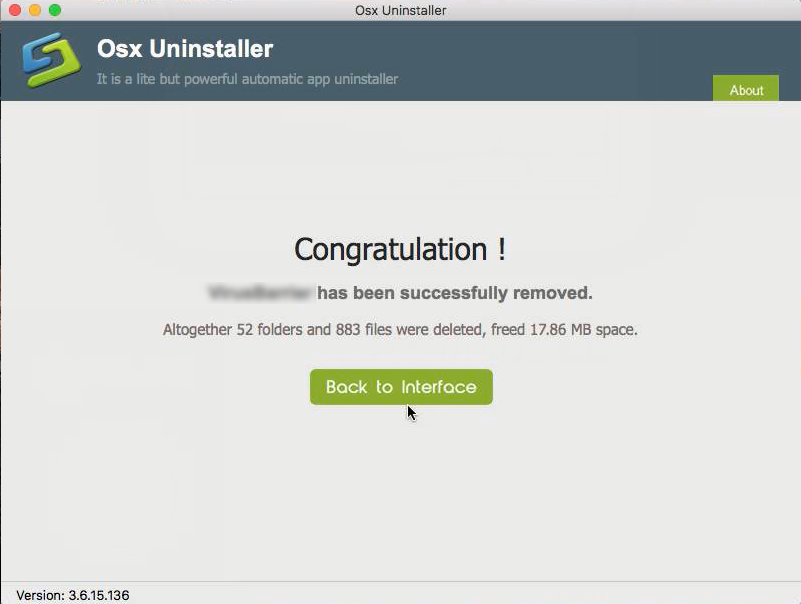This screenshot has width=801, height=604.
Task: Click the Version 3.6.15.136 label
Action: click(73, 595)
